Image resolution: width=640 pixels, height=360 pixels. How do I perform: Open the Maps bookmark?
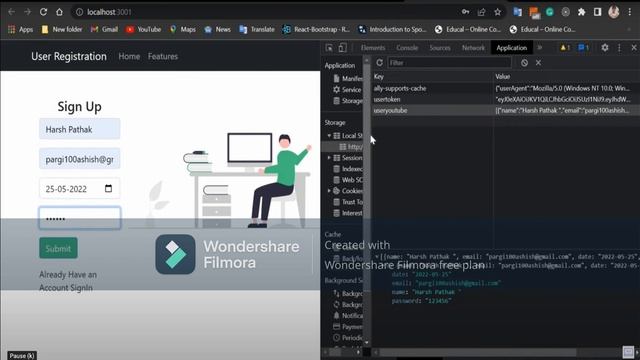[183, 29]
